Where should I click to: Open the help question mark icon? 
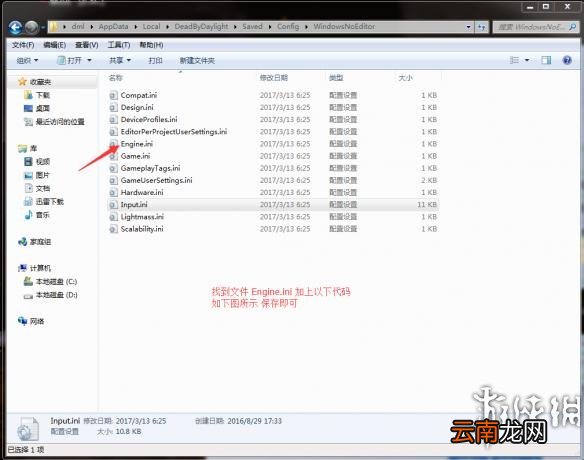point(567,60)
